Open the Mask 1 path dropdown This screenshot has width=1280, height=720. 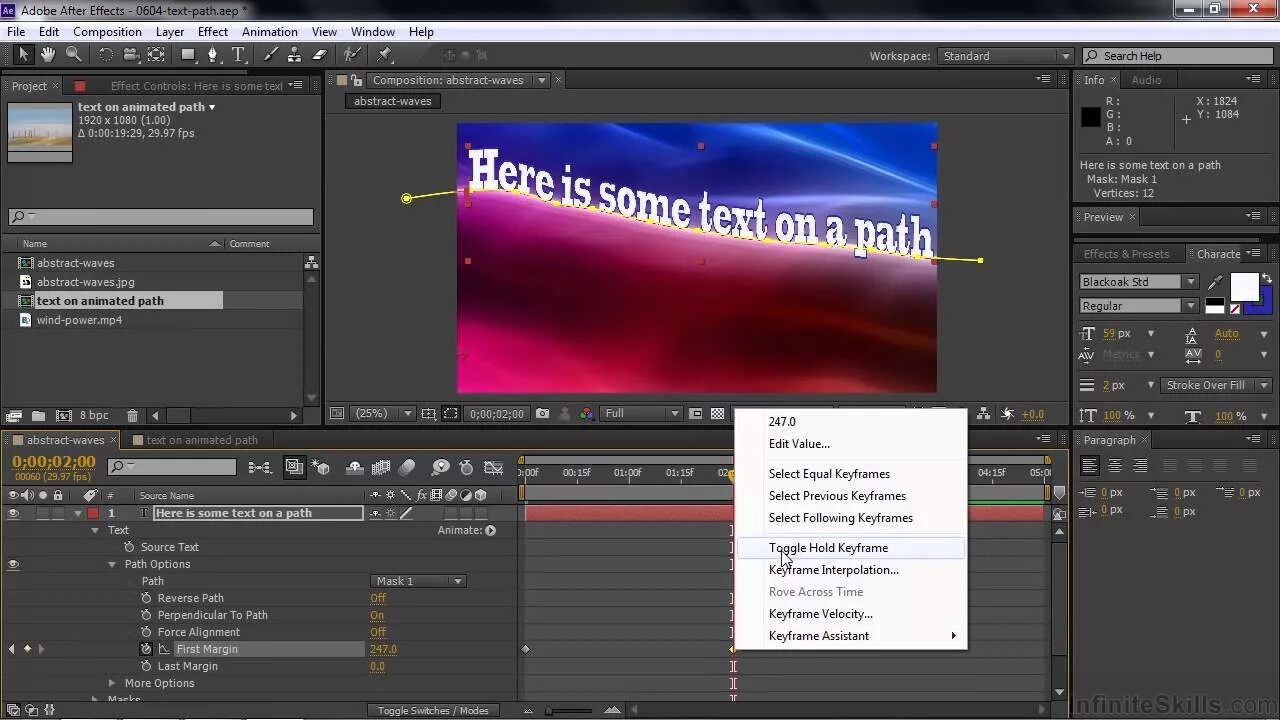coord(418,581)
